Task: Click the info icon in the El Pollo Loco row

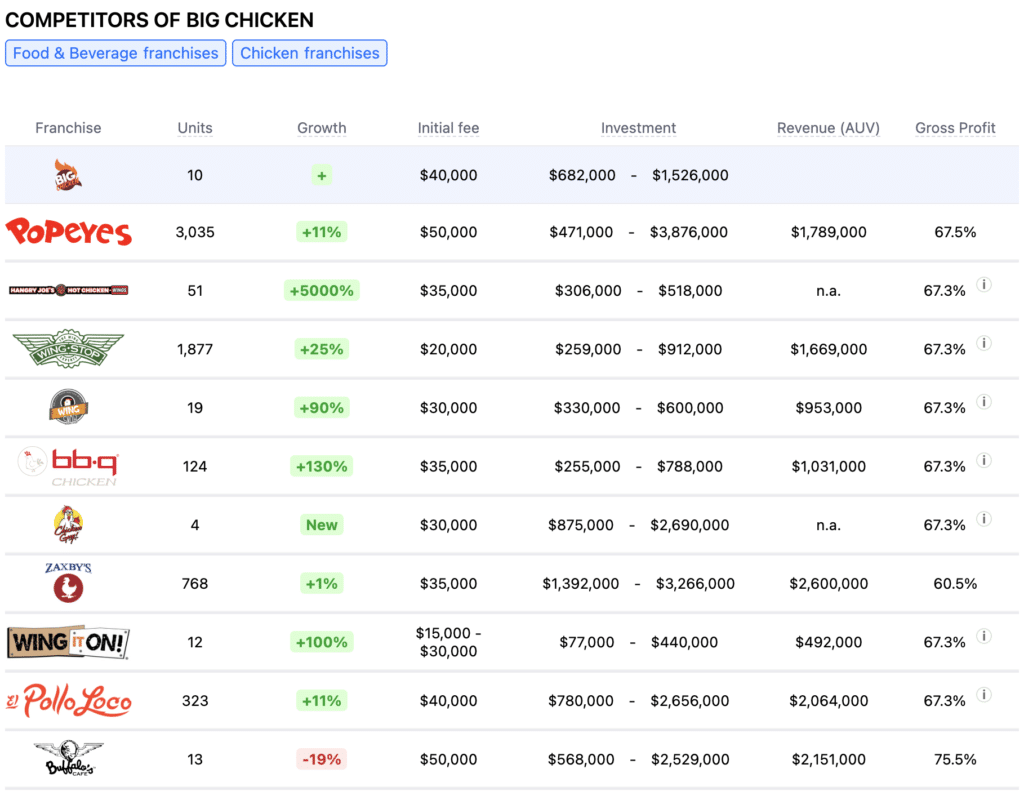Action: 984,694
